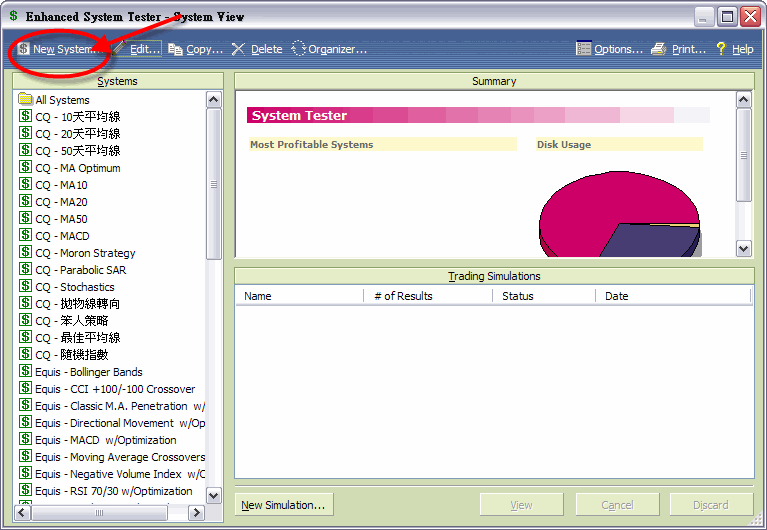The image size is (767, 530).
Task: Click Print in the toolbar
Action: pyautogui.click(x=678, y=49)
